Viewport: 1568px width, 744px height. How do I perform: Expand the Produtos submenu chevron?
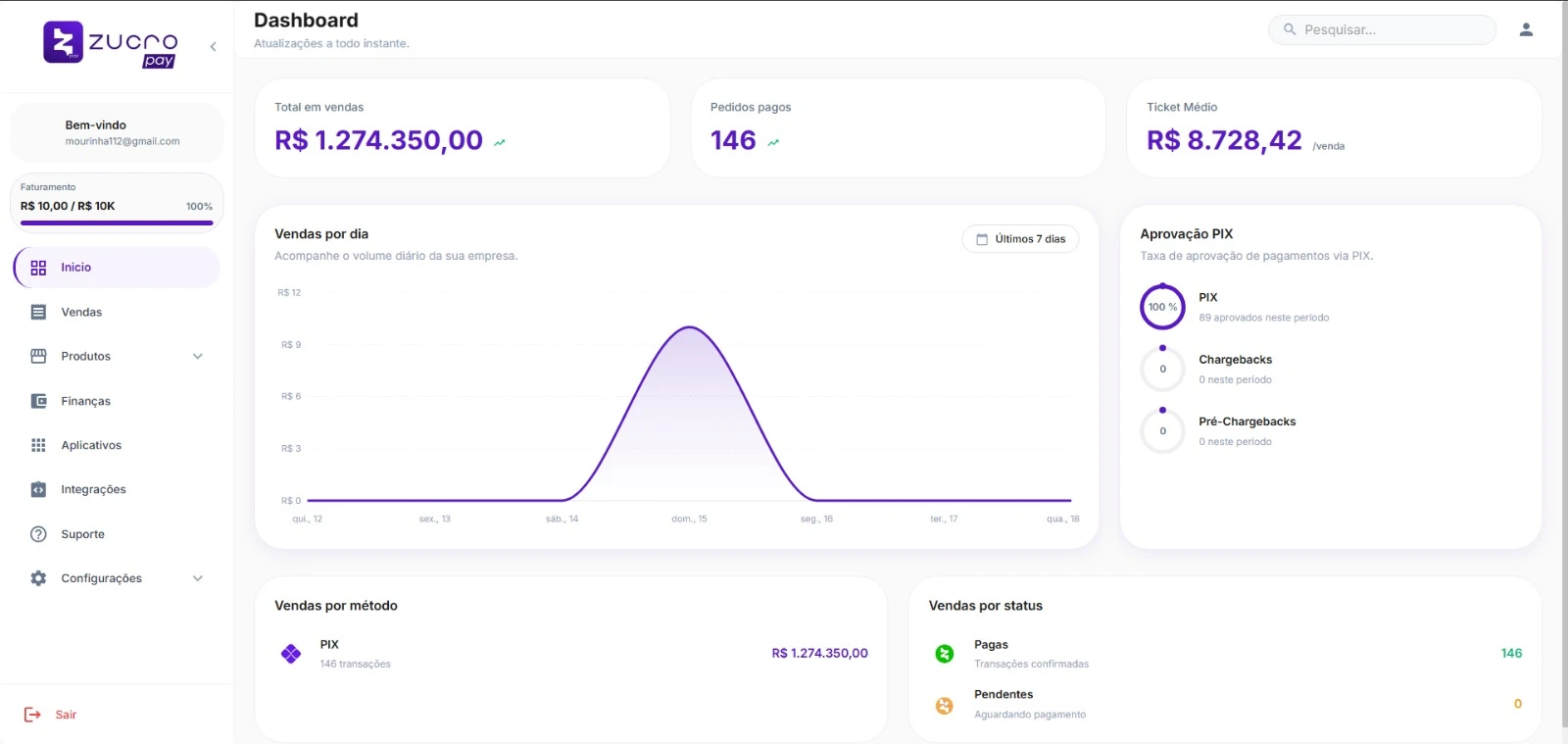coord(198,356)
